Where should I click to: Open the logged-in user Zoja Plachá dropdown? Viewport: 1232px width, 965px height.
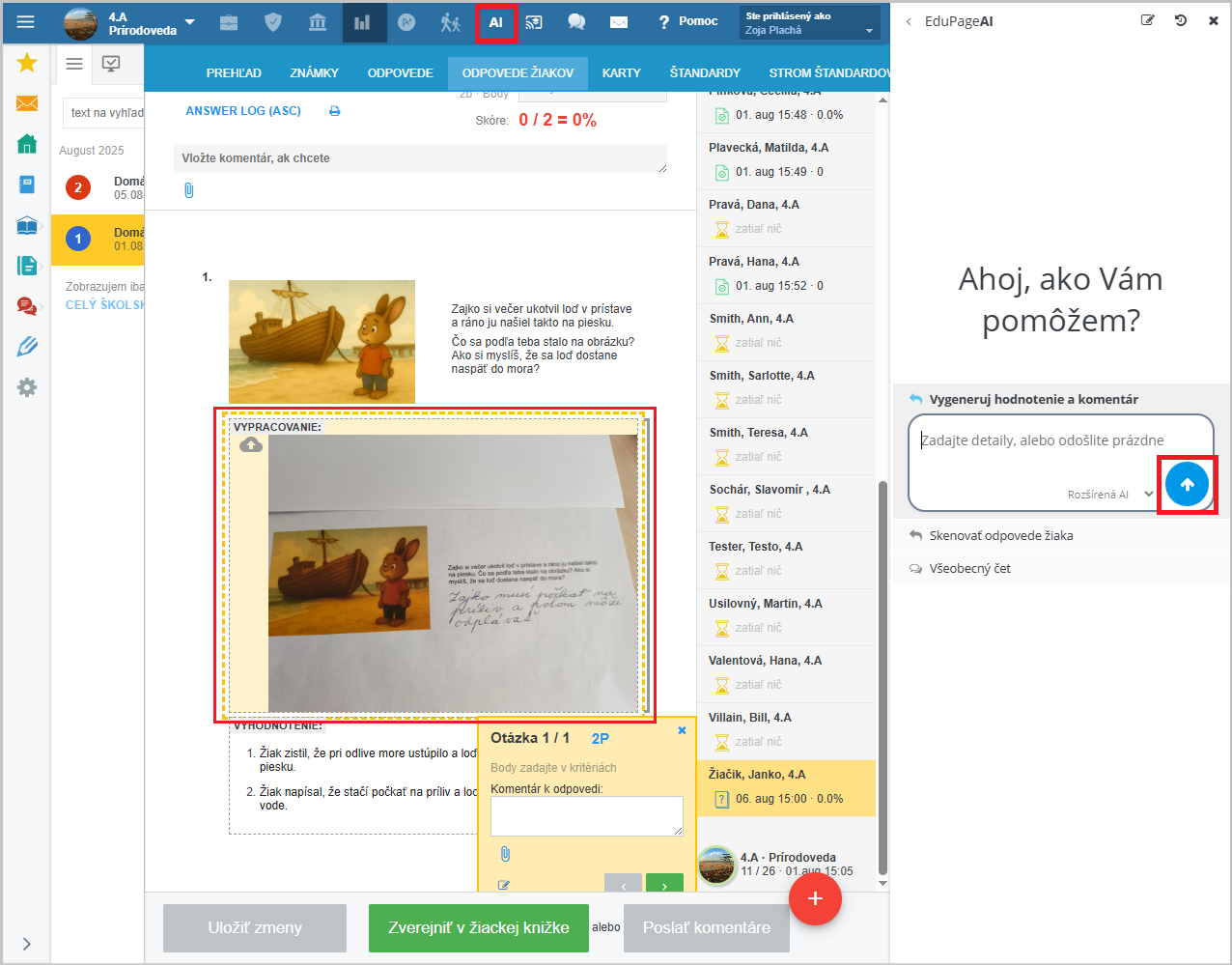click(x=810, y=23)
